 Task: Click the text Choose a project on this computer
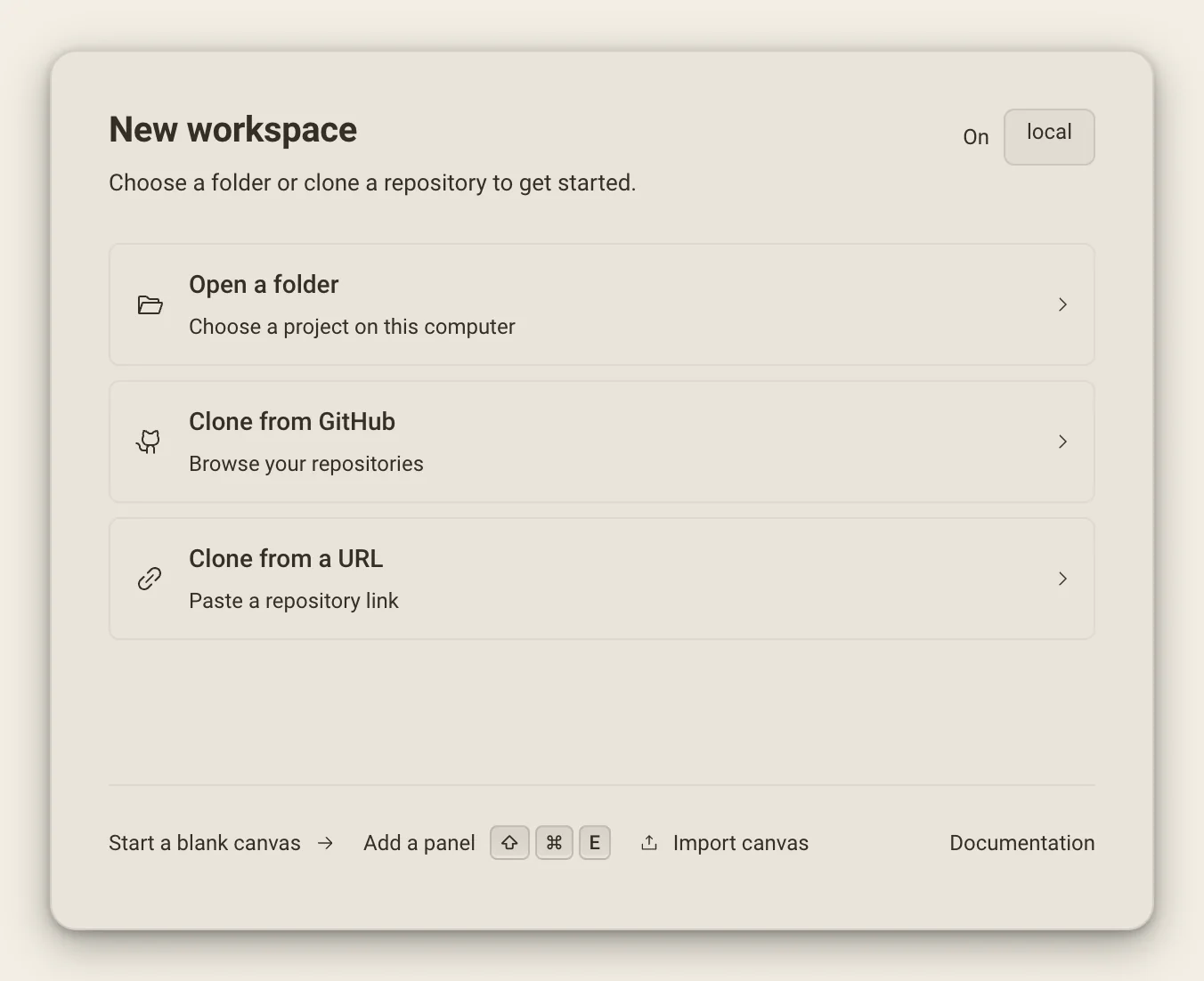pyautogui.click(x=352, y=327)
